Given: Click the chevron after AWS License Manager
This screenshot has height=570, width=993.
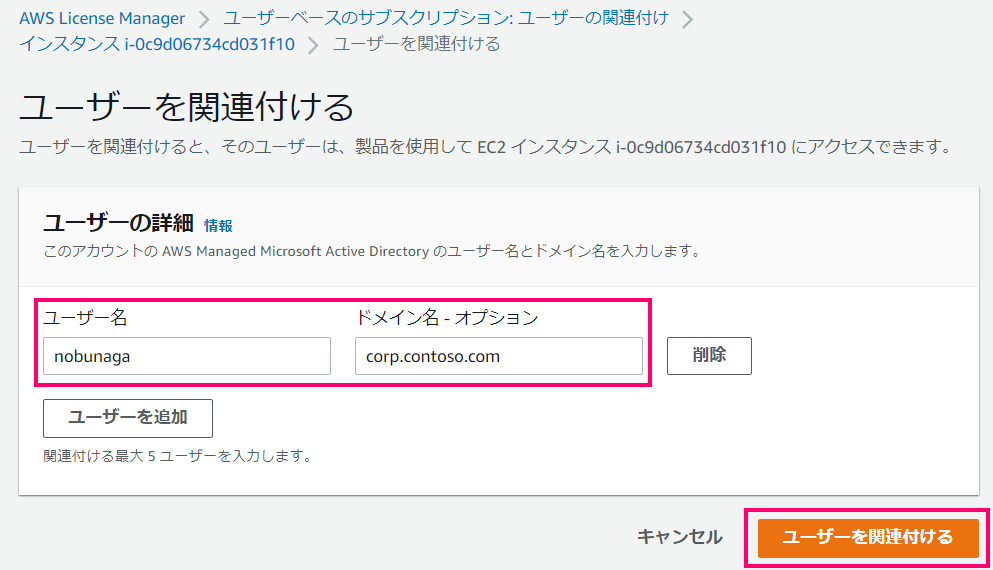Looking at the screenshot, I should [204, 19].
